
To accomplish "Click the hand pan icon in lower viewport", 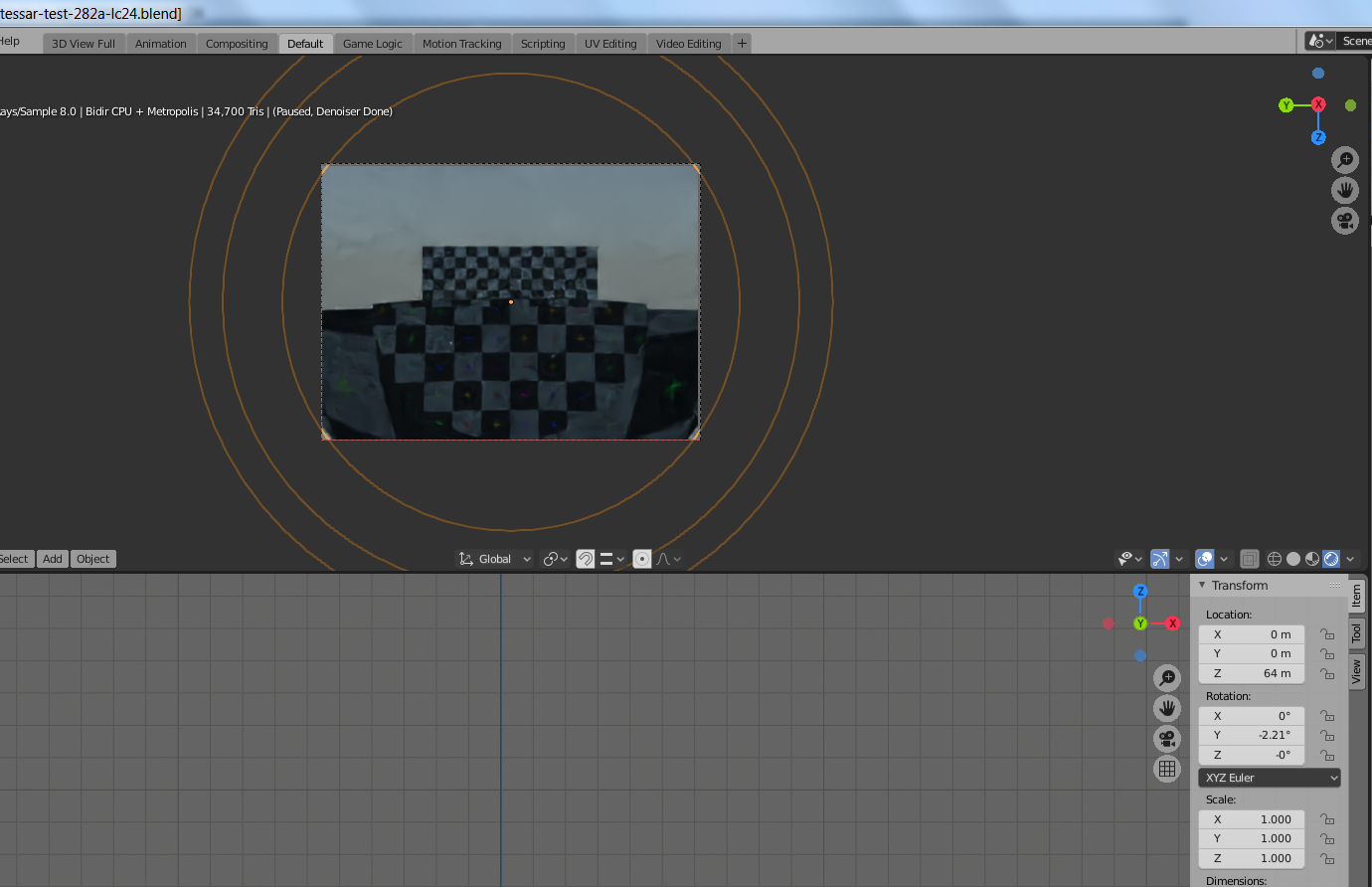I will click(x=1167, y=708).
